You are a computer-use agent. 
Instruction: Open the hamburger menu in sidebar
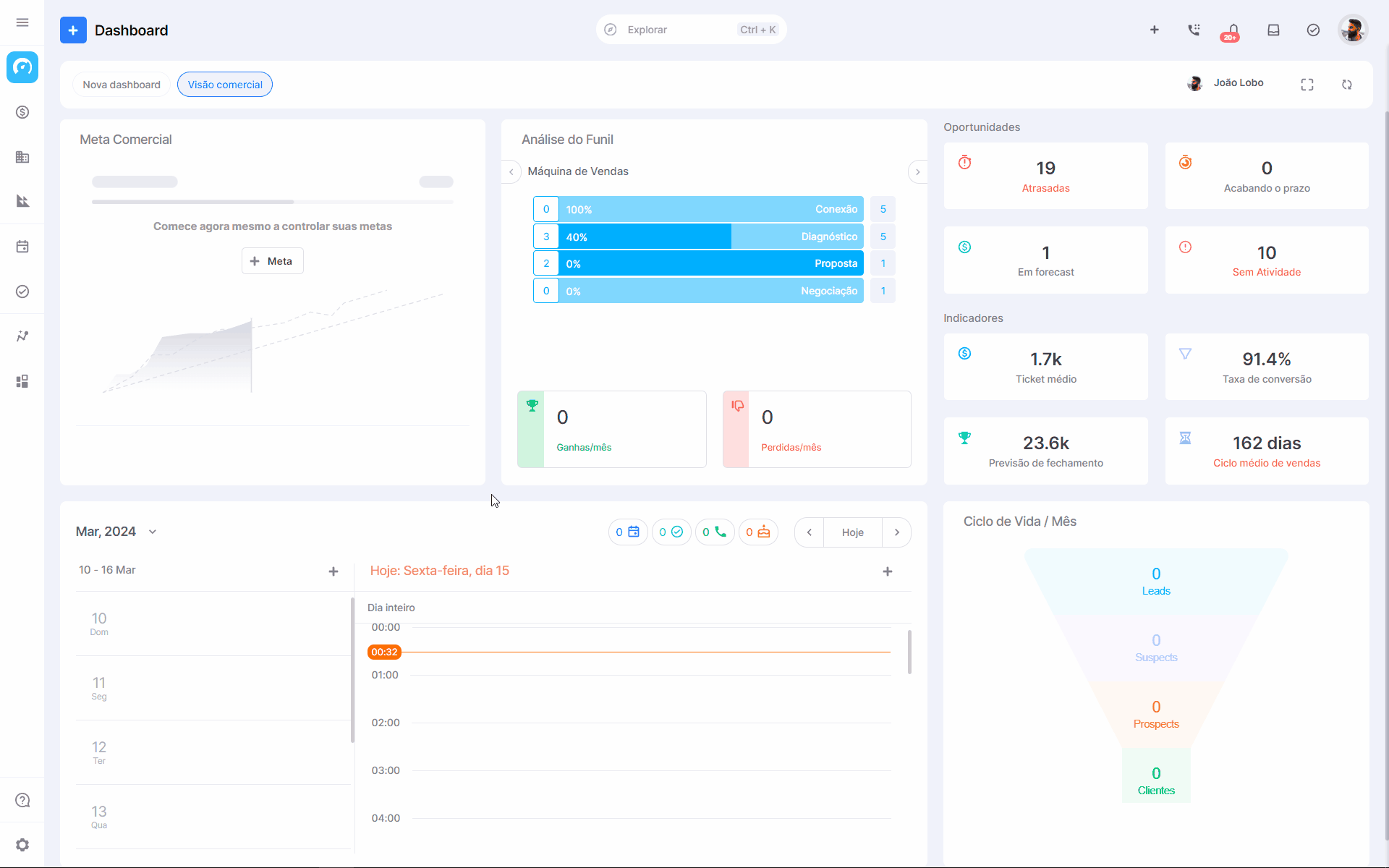22,22
